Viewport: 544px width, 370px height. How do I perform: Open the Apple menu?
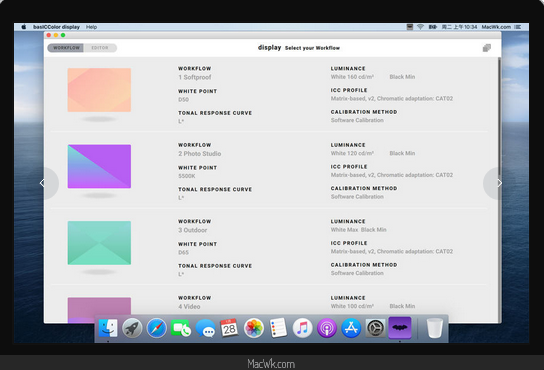click(24, 27)
